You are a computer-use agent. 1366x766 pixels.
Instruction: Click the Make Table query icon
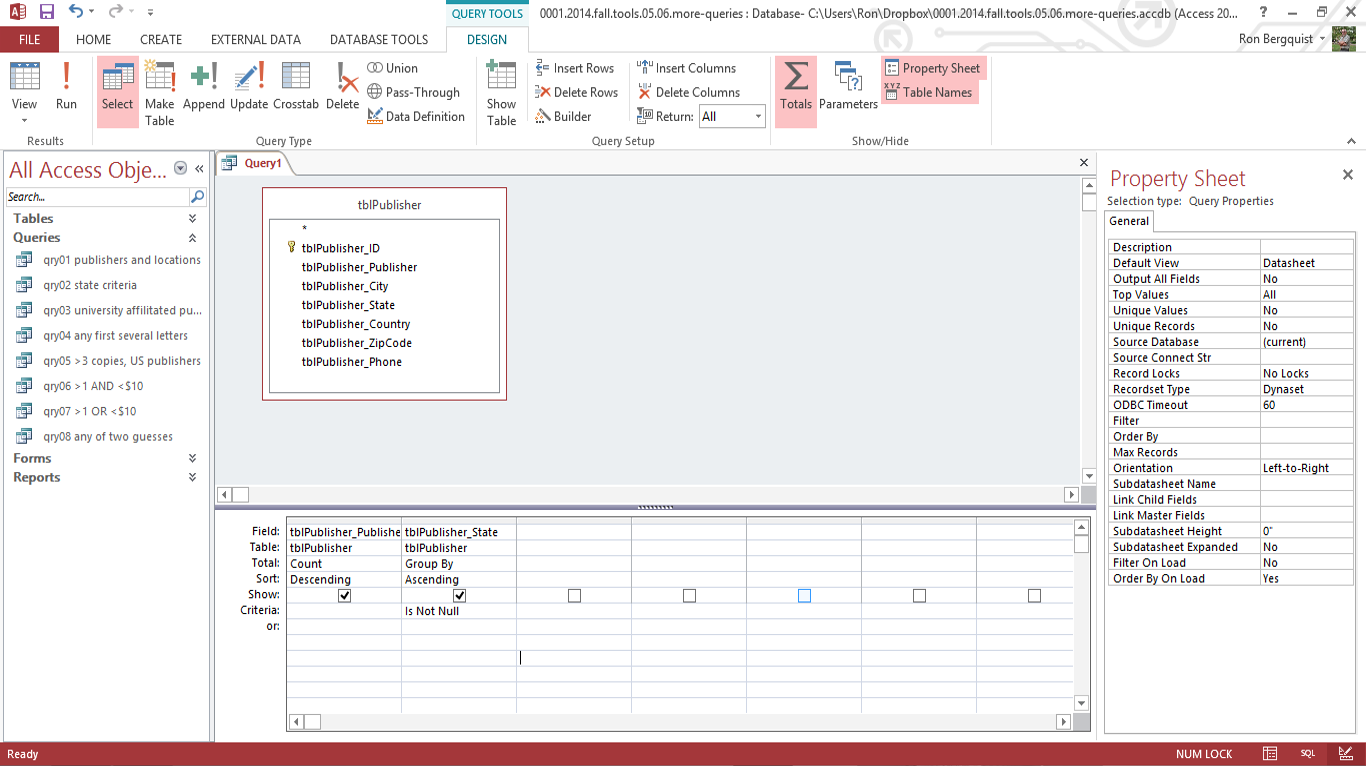click(x=159, y=91)
